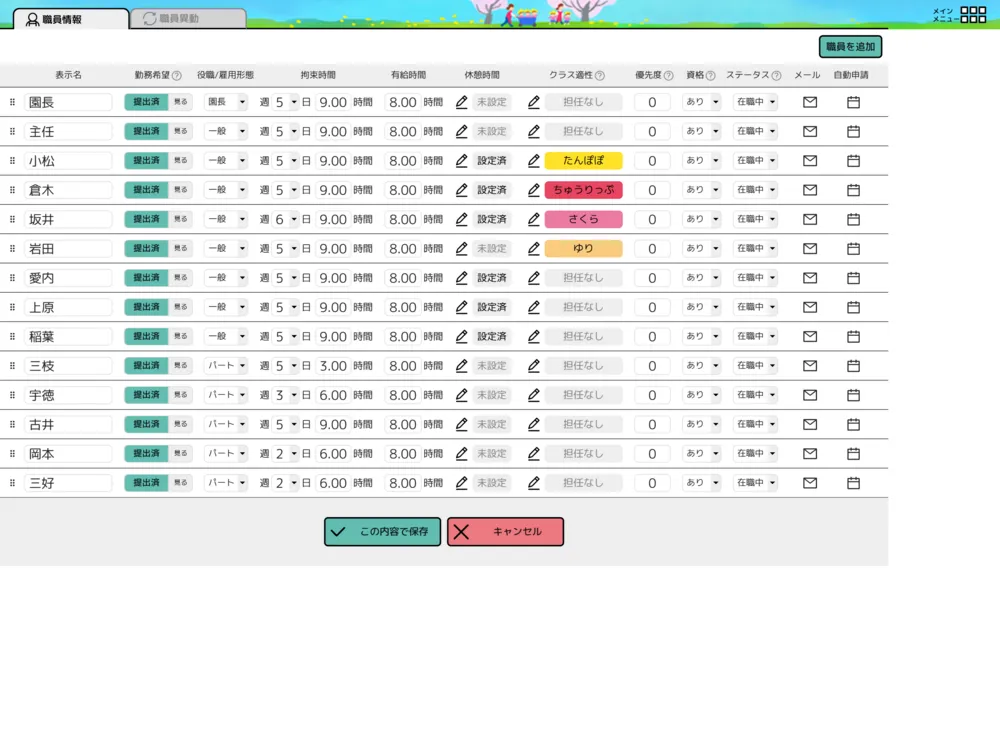Image resolution: width=1000 pixels, height=750 pixels.
Task: Click 設定済 break status for 愛内
Action: click(492, 278)
